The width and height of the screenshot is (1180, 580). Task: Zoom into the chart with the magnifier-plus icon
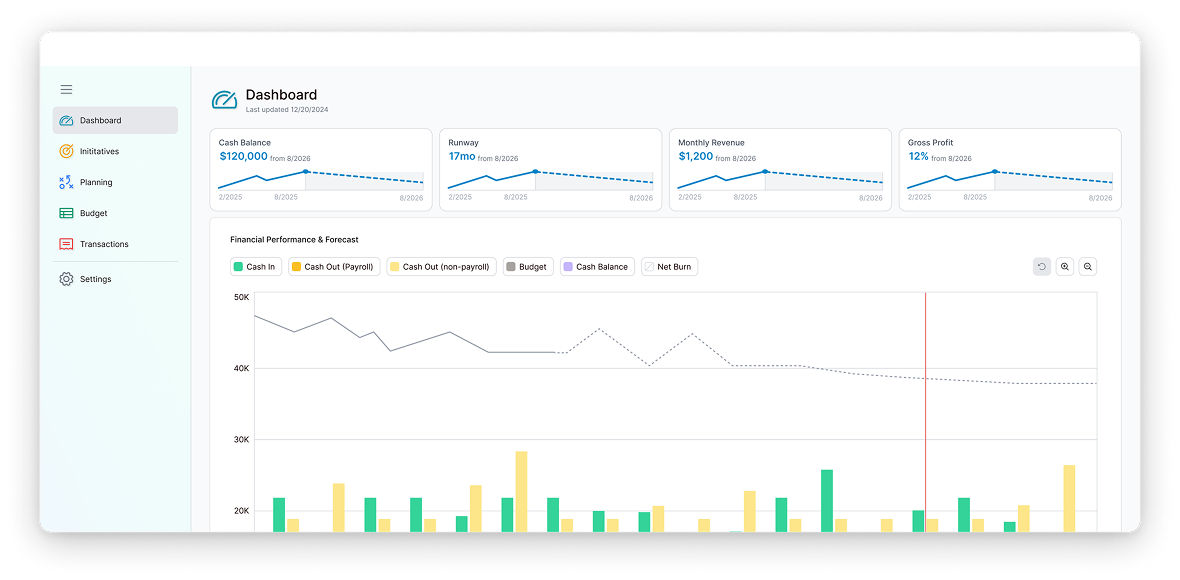click(1064, 266)
